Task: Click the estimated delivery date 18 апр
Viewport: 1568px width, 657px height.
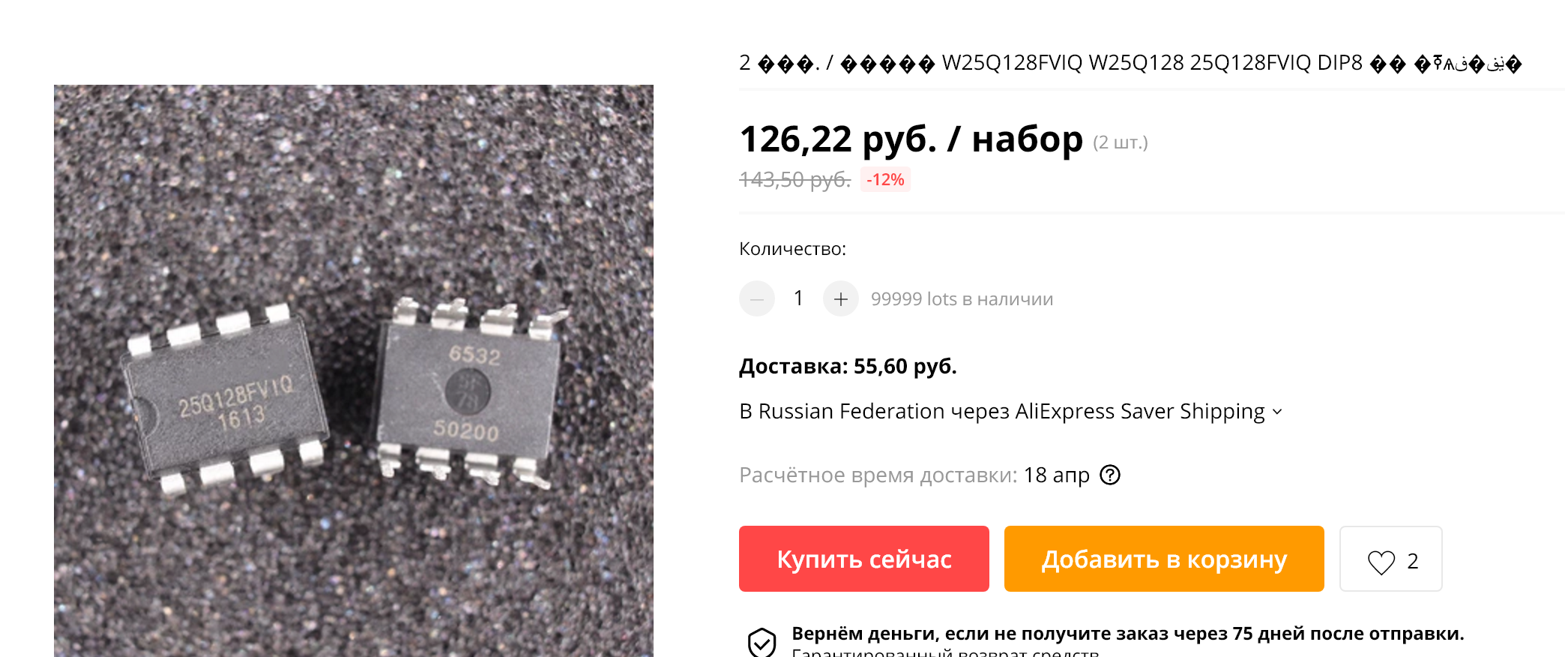Action: [x=1056, y=475]
